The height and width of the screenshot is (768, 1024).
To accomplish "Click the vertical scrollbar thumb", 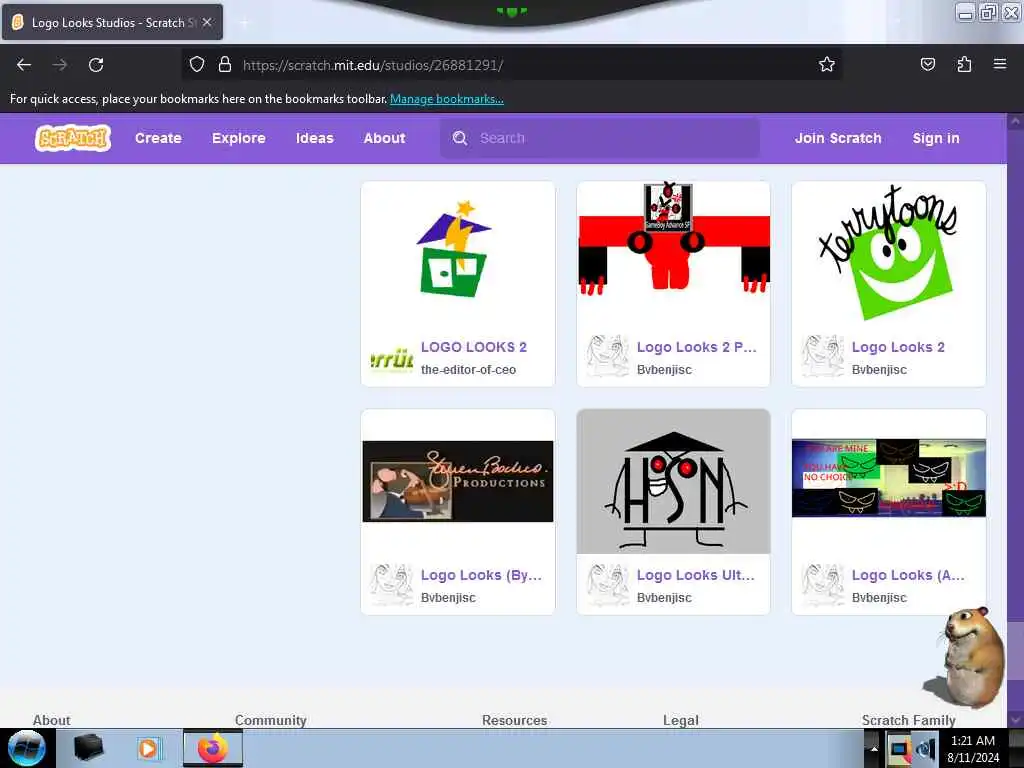I will (1015, 650).
